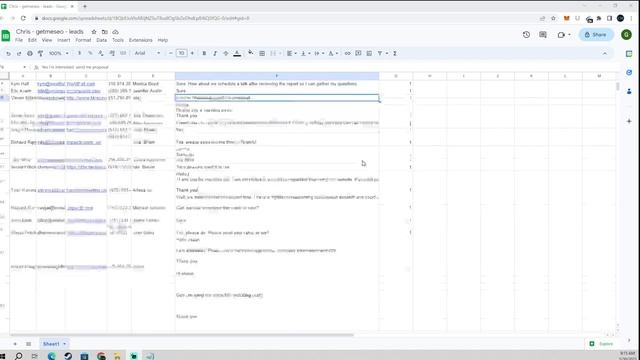Show the all sheets list
640x360 pixels.
(x=29, y=344)
